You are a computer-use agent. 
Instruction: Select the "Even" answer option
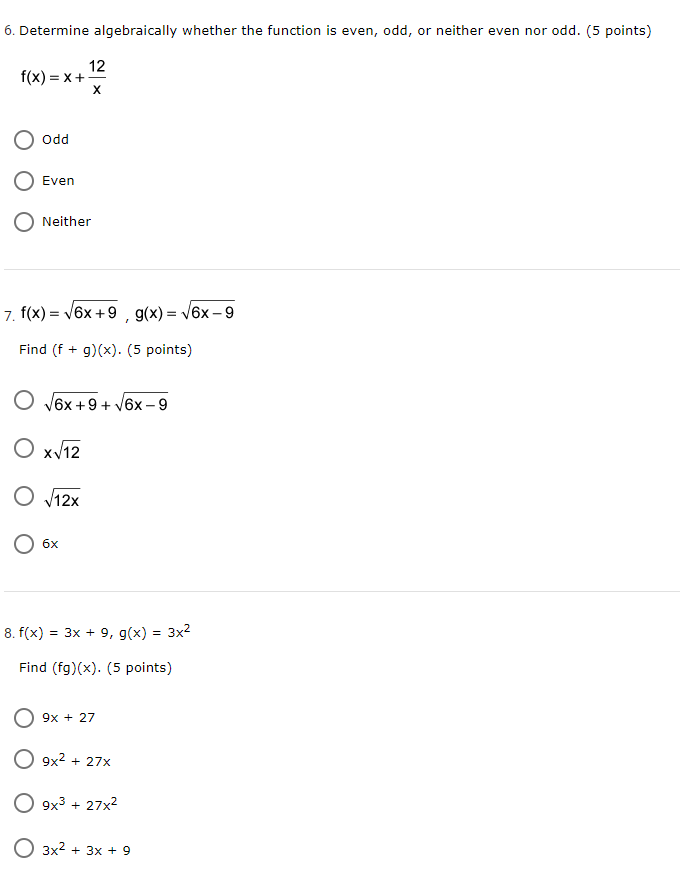24,181
